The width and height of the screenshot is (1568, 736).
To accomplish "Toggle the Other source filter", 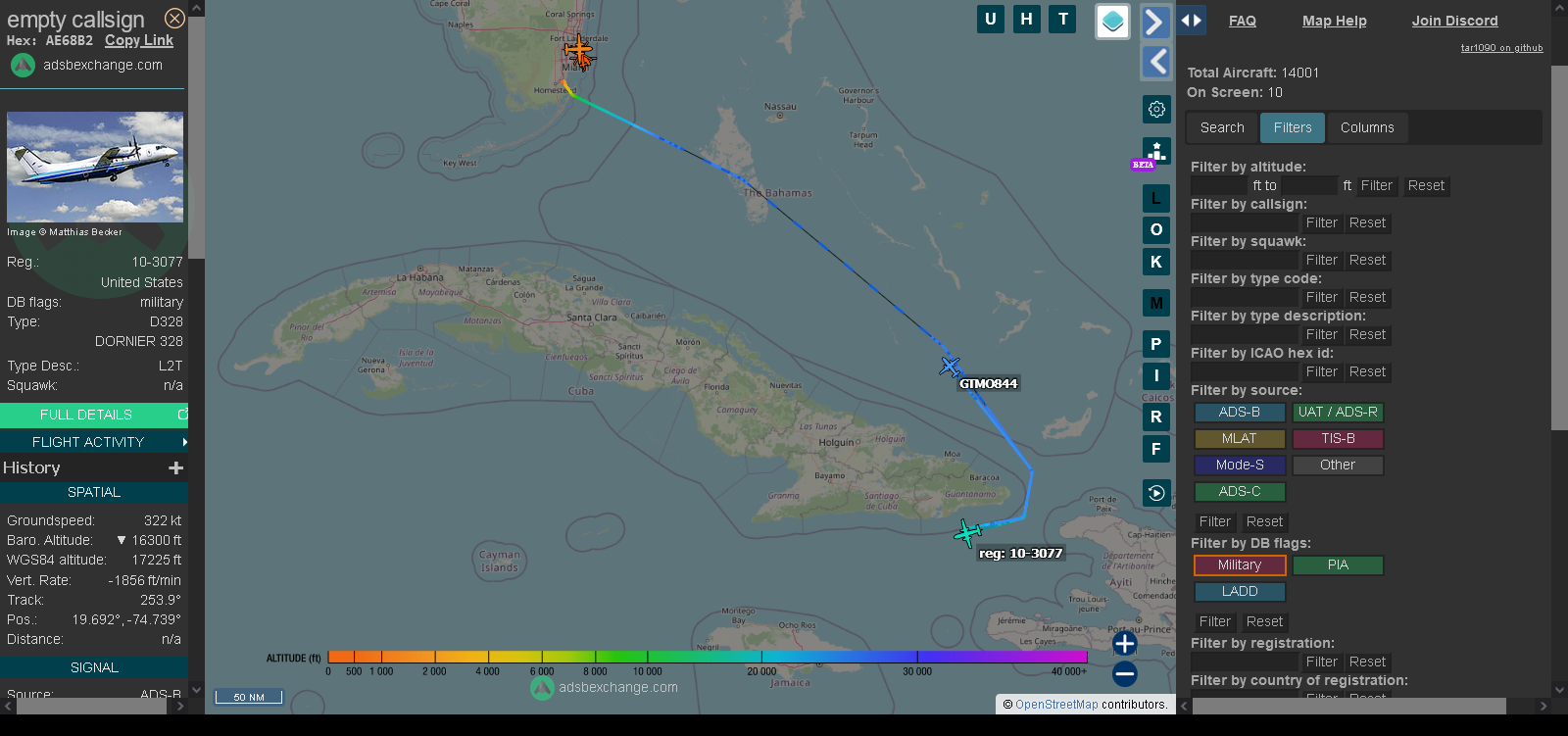I will (x=1338, y=466).
